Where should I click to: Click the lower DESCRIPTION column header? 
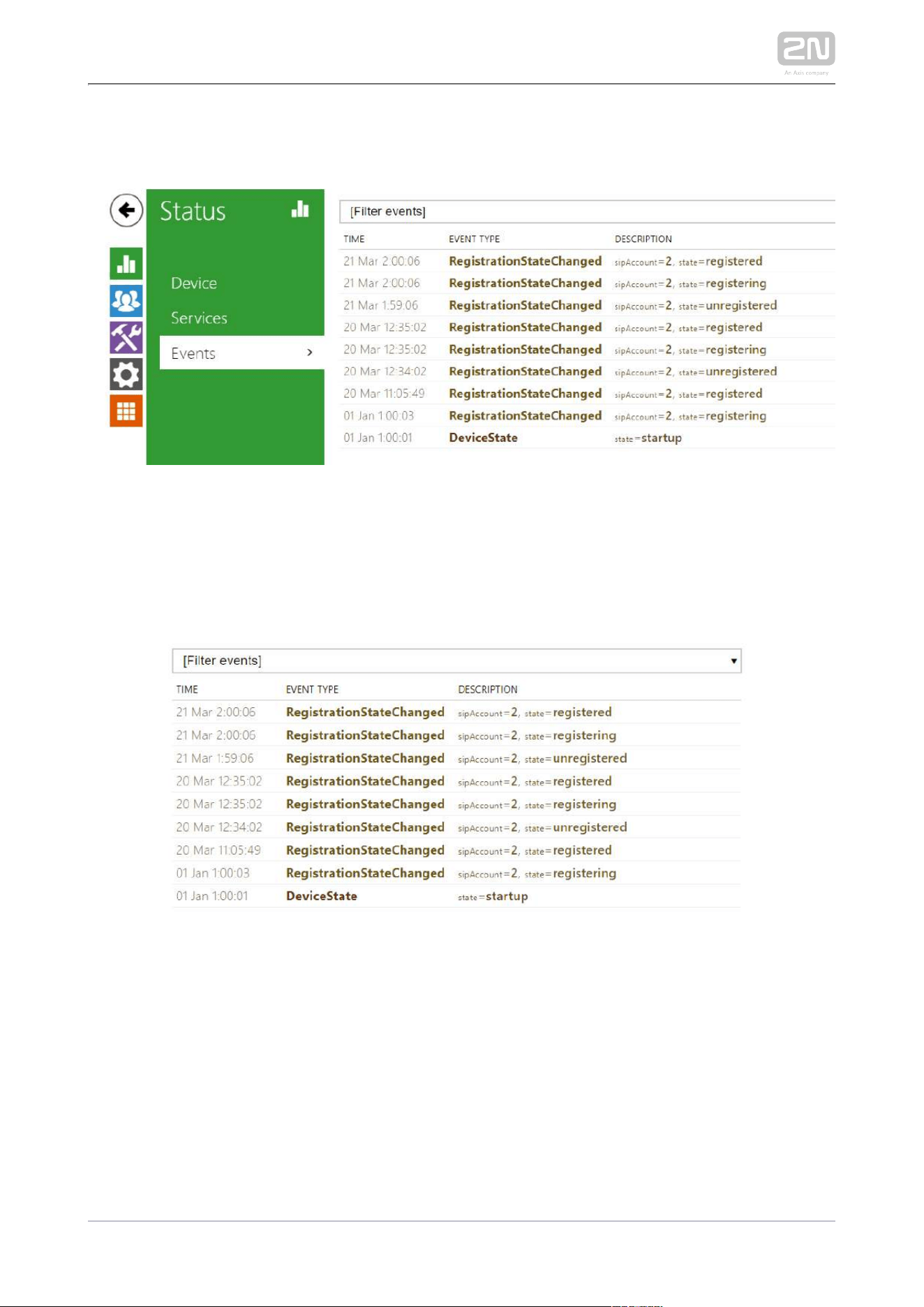(488, 689)
